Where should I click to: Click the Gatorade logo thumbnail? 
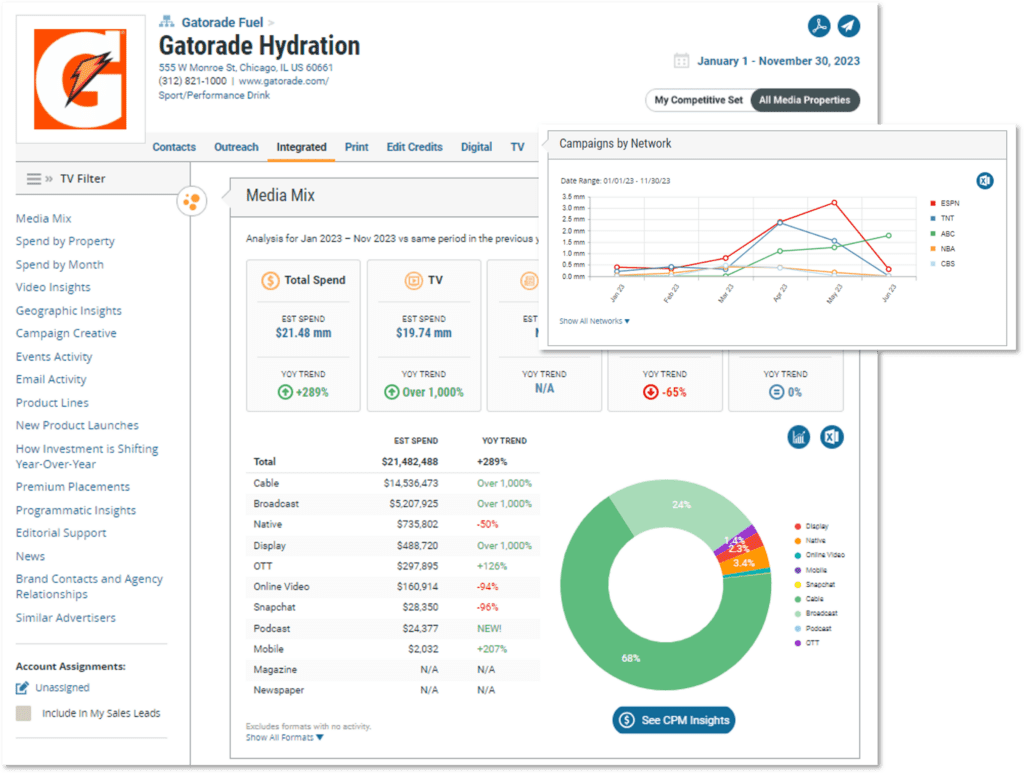pos(80,79)
